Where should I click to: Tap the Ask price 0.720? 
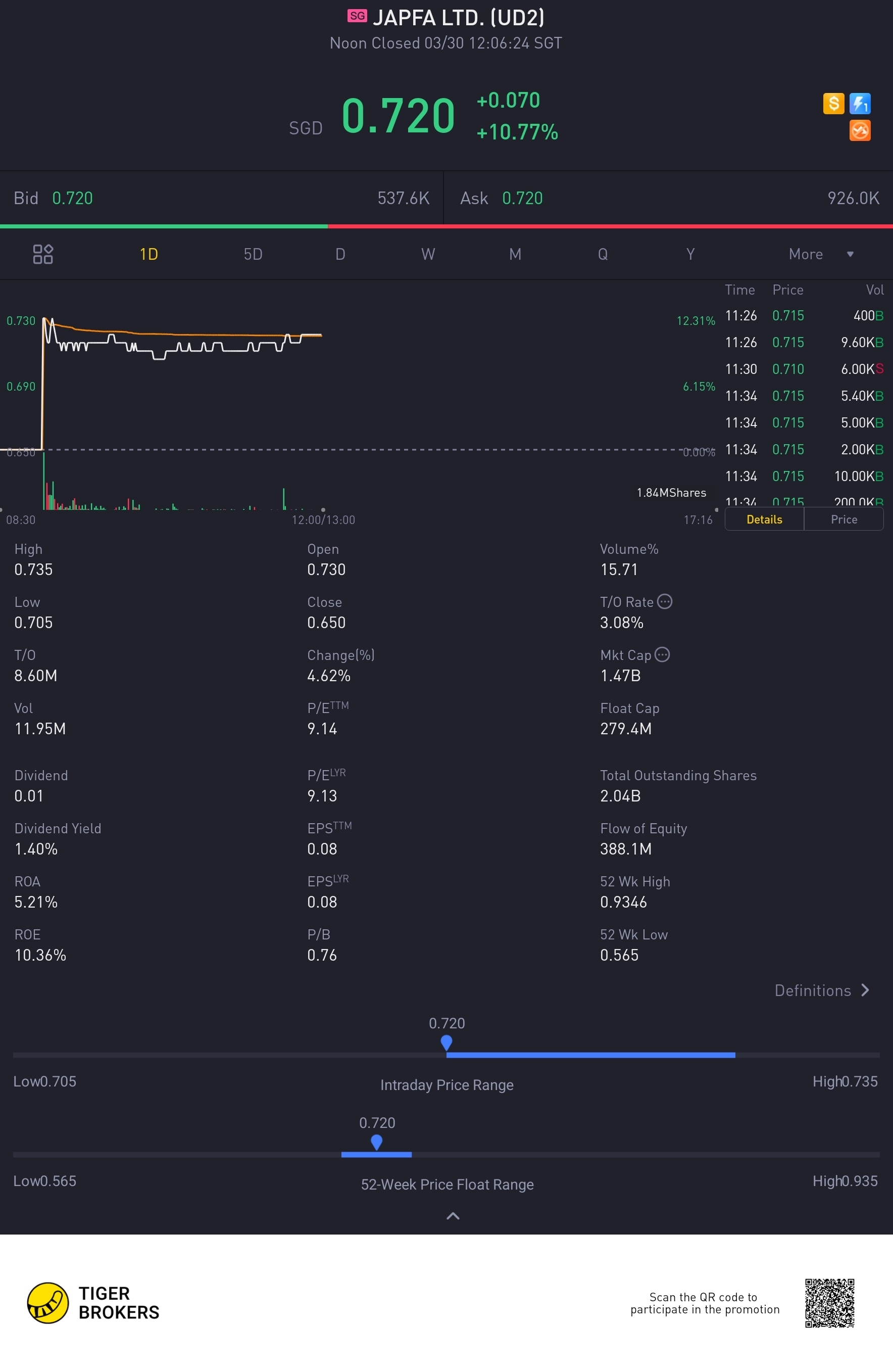pos(523,198)
